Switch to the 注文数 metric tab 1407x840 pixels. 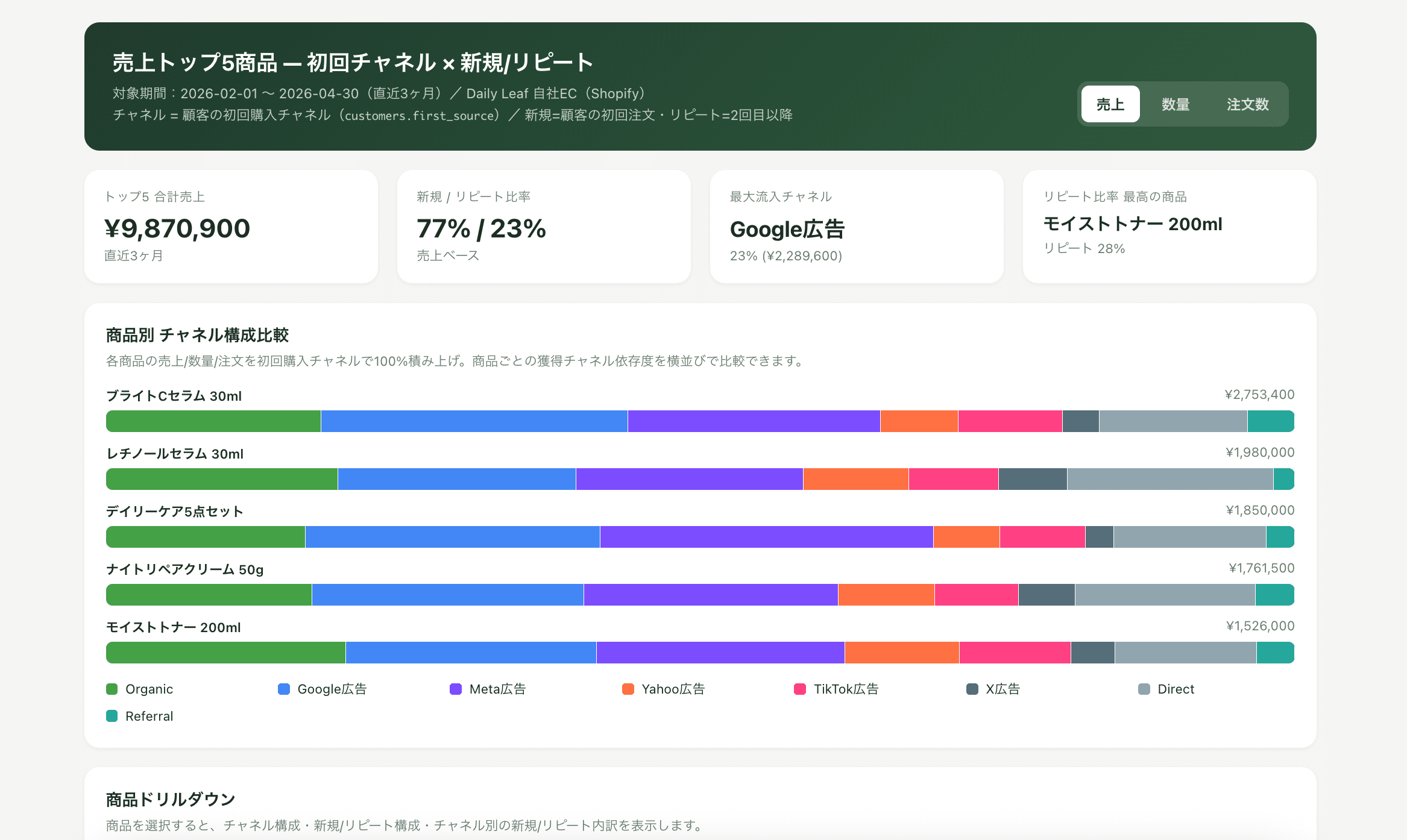pos(1248,104)
